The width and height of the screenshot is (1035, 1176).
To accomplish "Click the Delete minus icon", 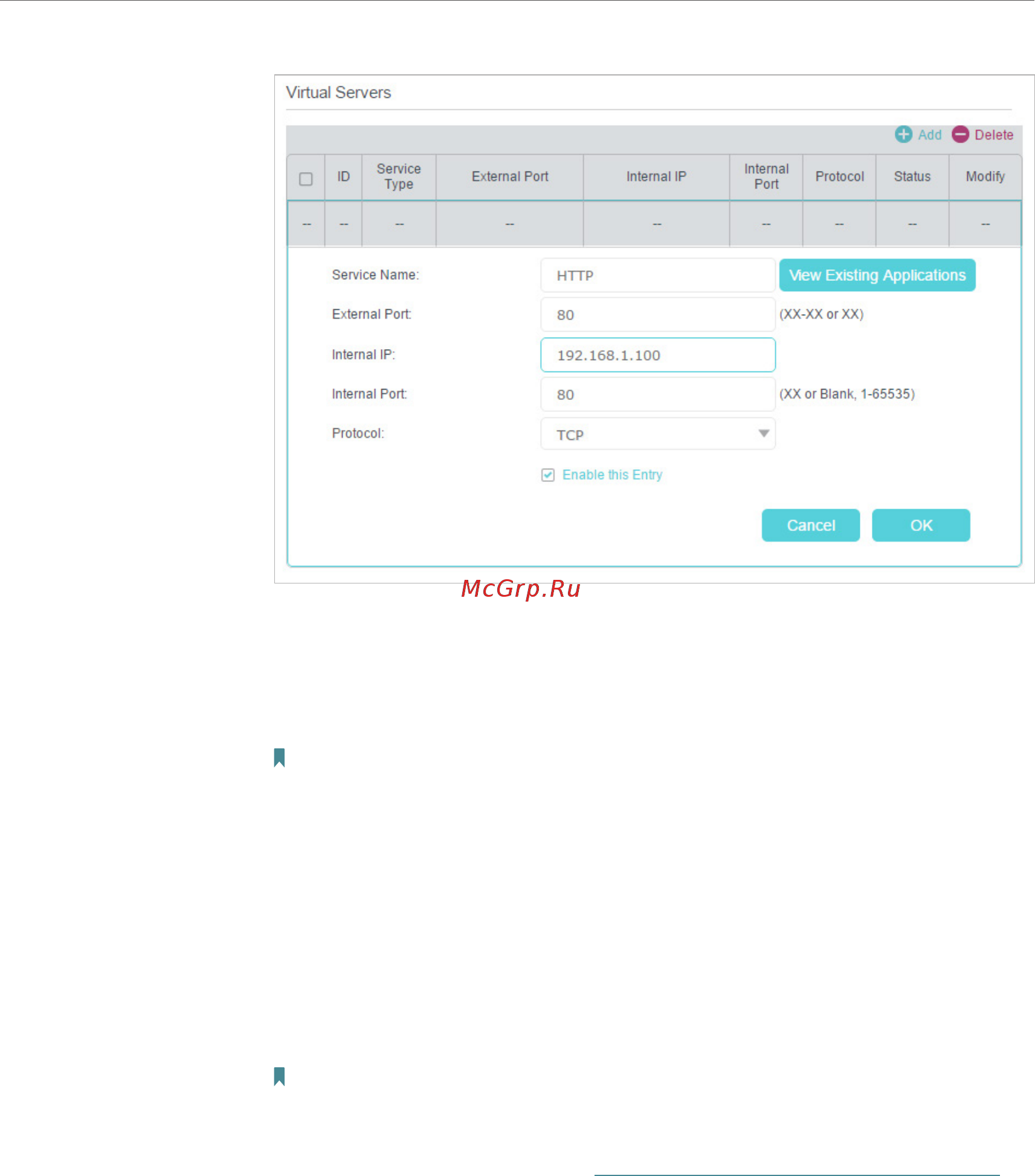I will (x=960, y=134).
